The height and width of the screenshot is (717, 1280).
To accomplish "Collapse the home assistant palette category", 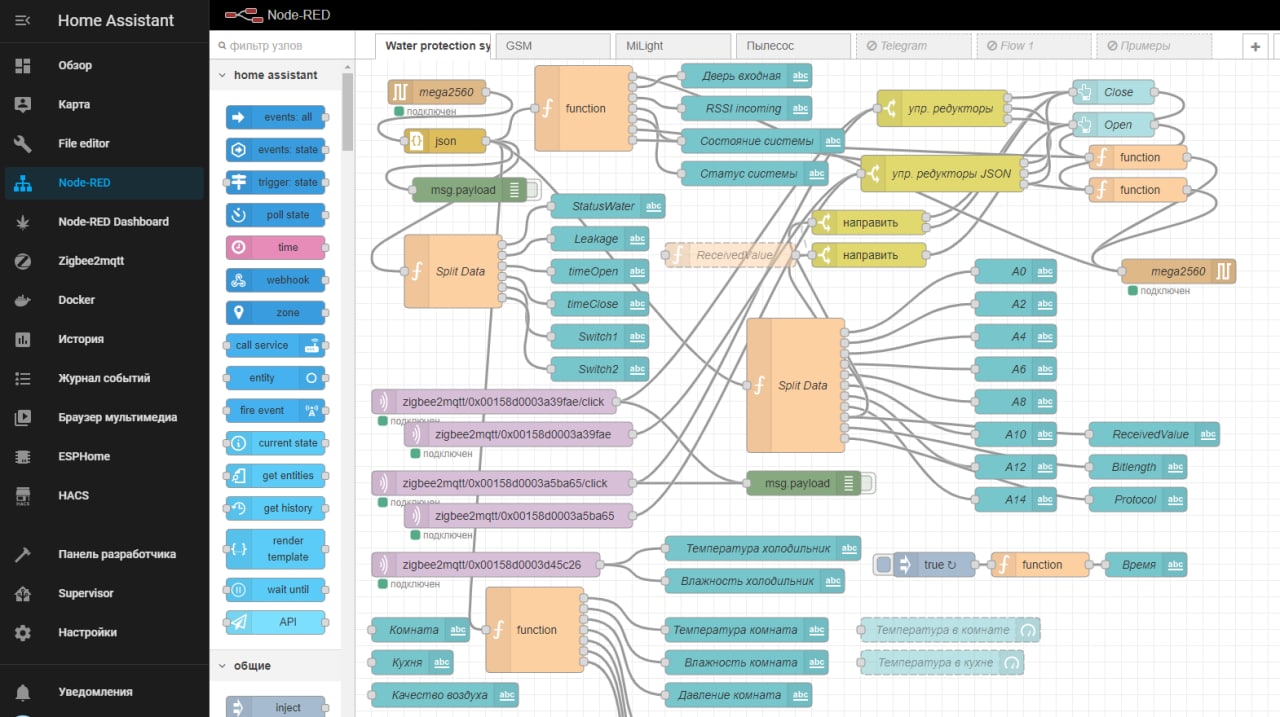I will (275, 75).
